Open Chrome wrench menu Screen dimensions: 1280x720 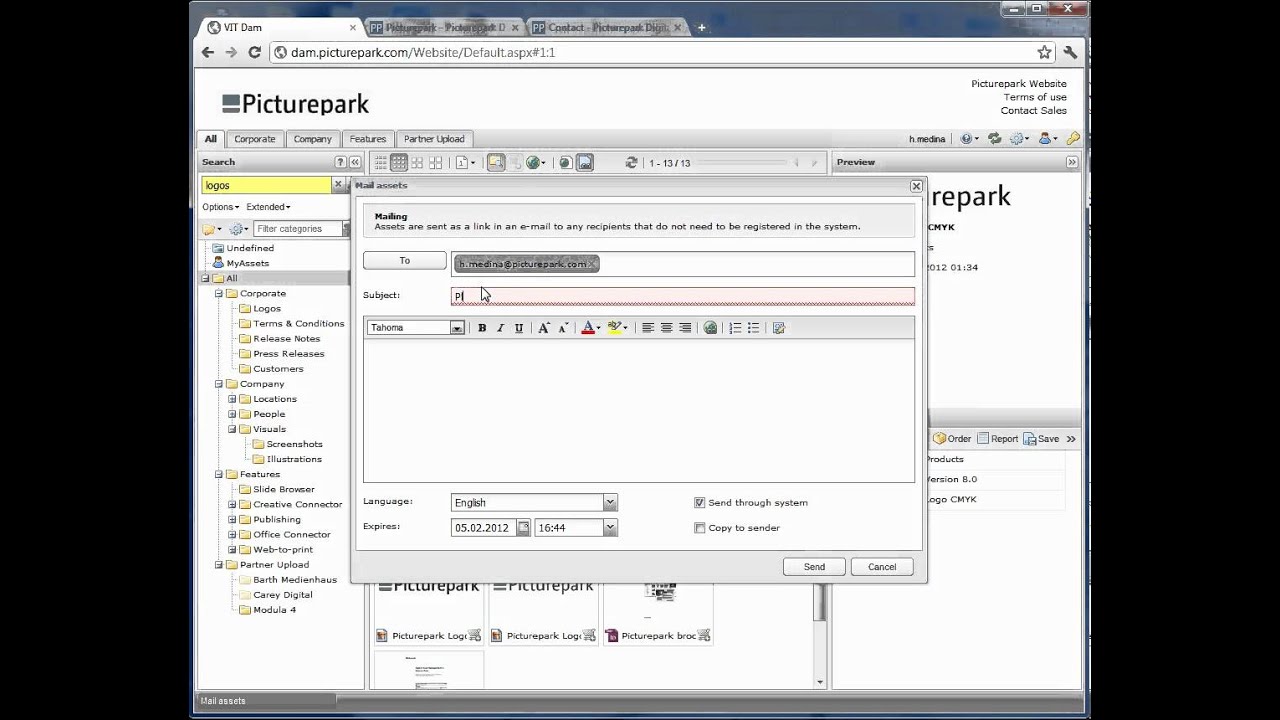pos(1070,52)
